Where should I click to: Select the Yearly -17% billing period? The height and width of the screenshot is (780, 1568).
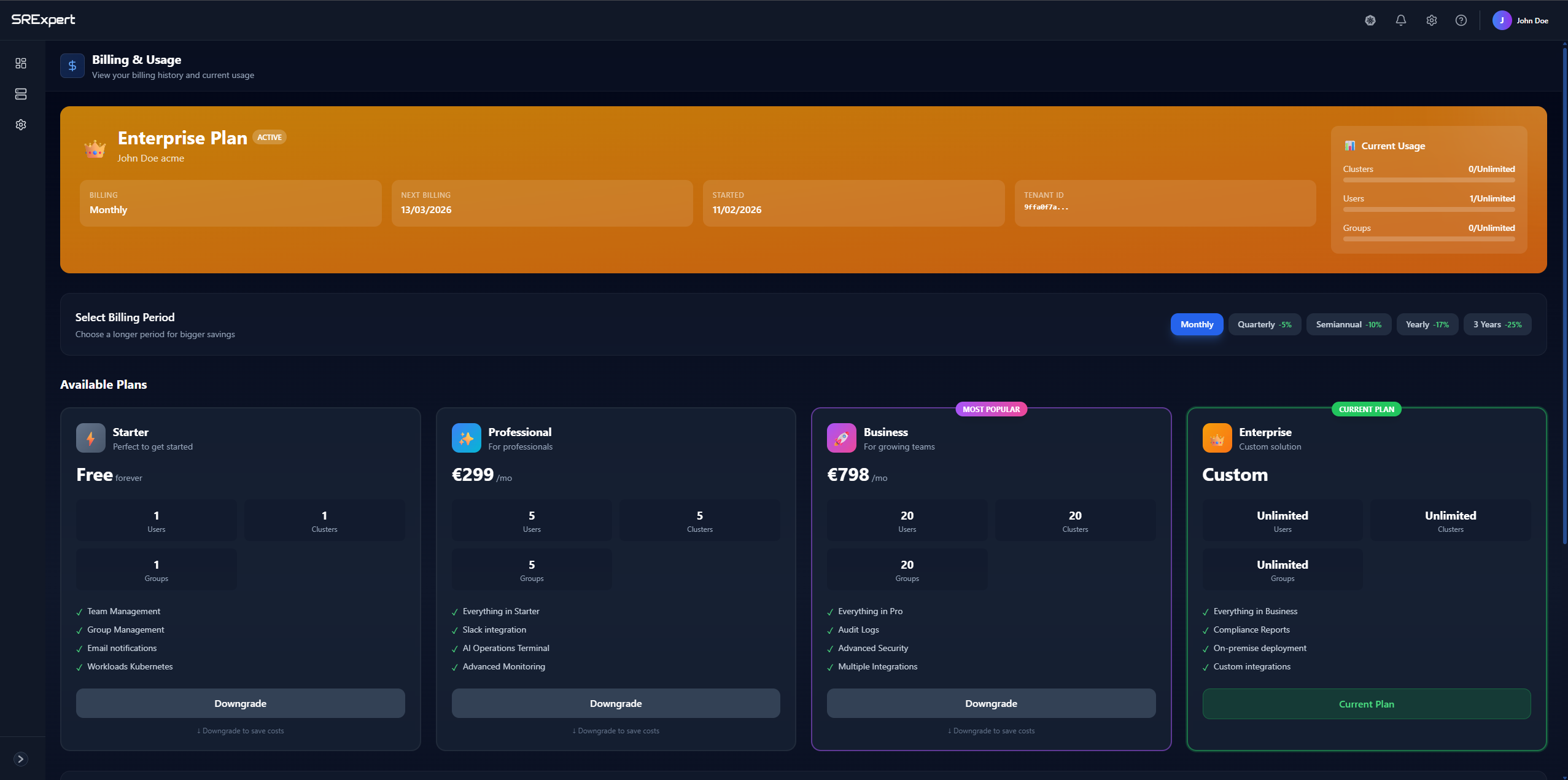pyautogui.click(x=1426, y=324)
